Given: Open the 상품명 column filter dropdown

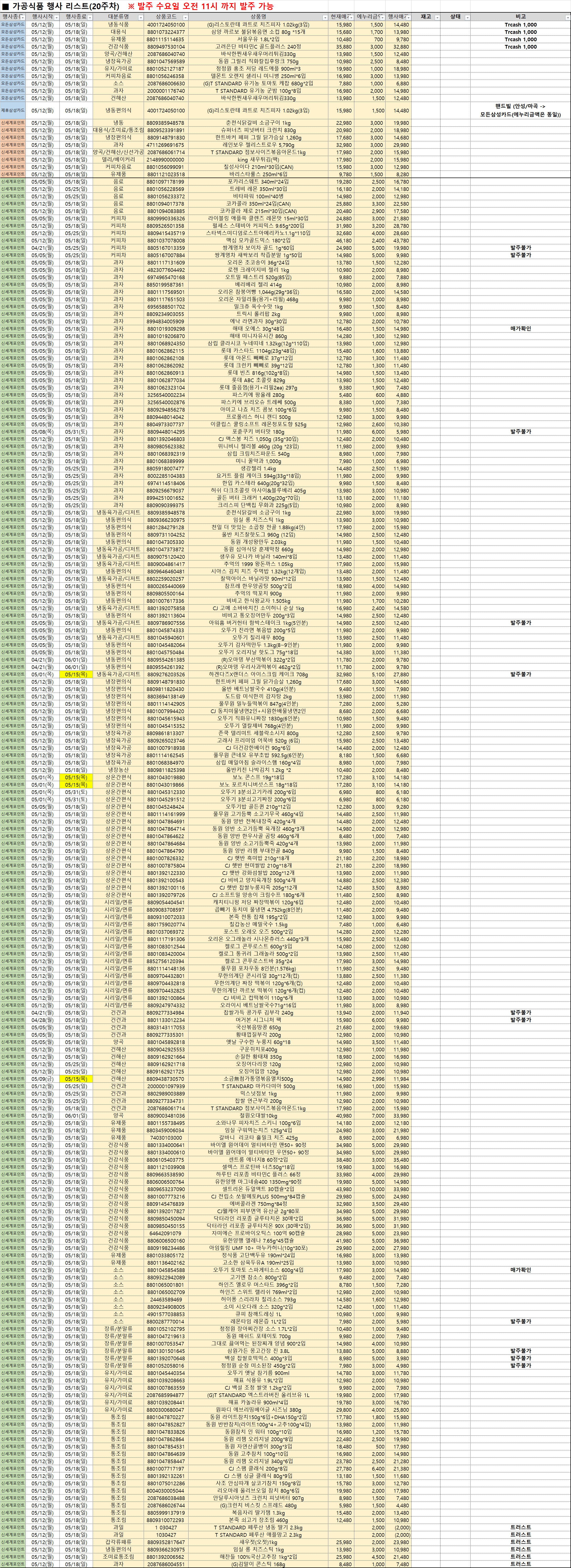Looking at the screenshot, I should coord(325,17).
